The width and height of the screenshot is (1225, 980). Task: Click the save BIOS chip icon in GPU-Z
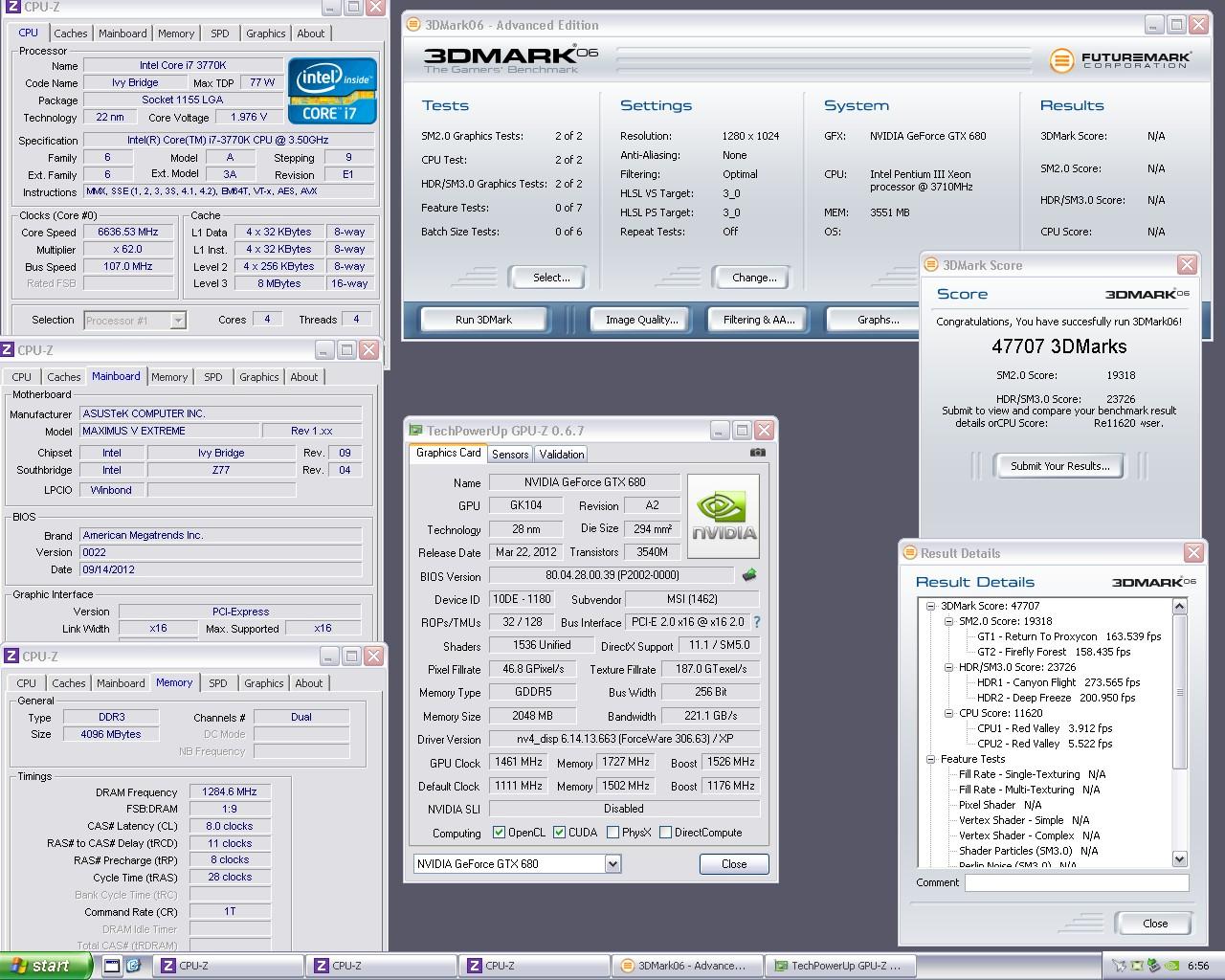tap(749, 575)
